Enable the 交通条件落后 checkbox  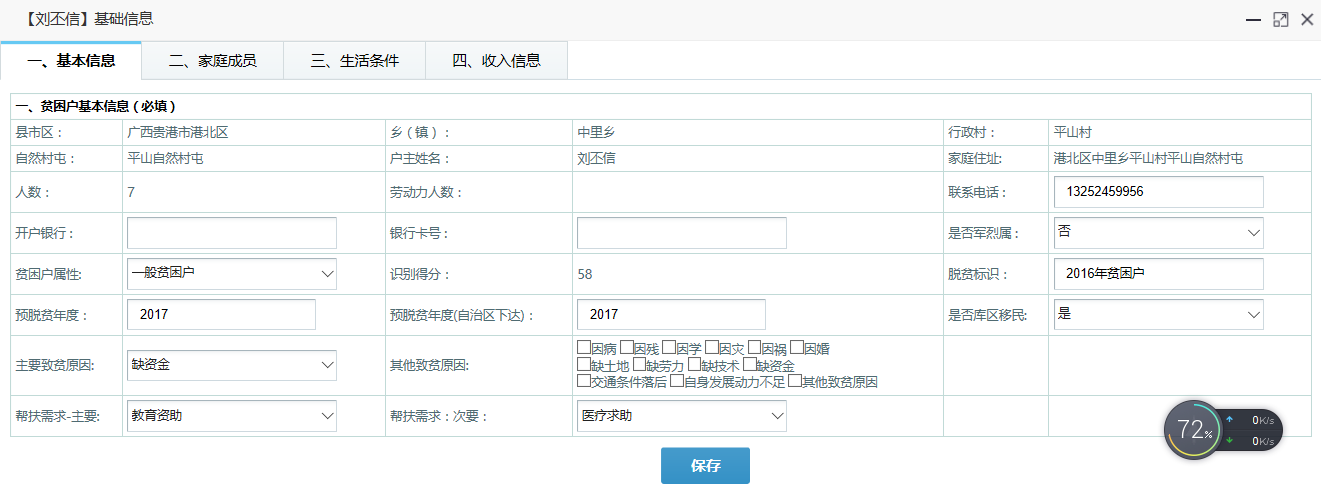point(584,381)
